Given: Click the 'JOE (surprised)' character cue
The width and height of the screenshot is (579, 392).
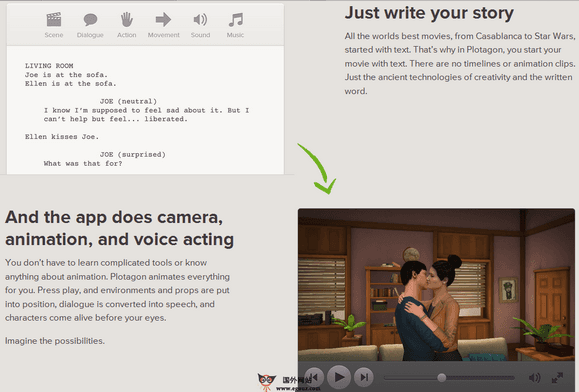Looking at the screenshot, I should (x=133, y=154).
